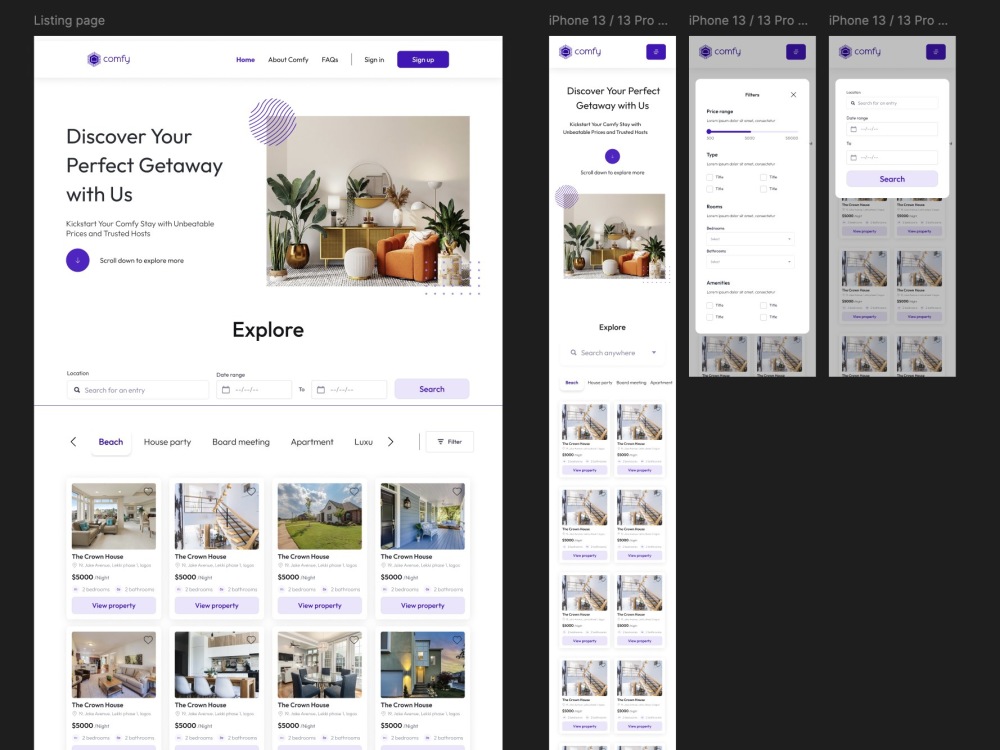Check the top-left Title checkbox under Type
Image resolution: width=1000 pixels, height=750 pixels.
[710, 177]
